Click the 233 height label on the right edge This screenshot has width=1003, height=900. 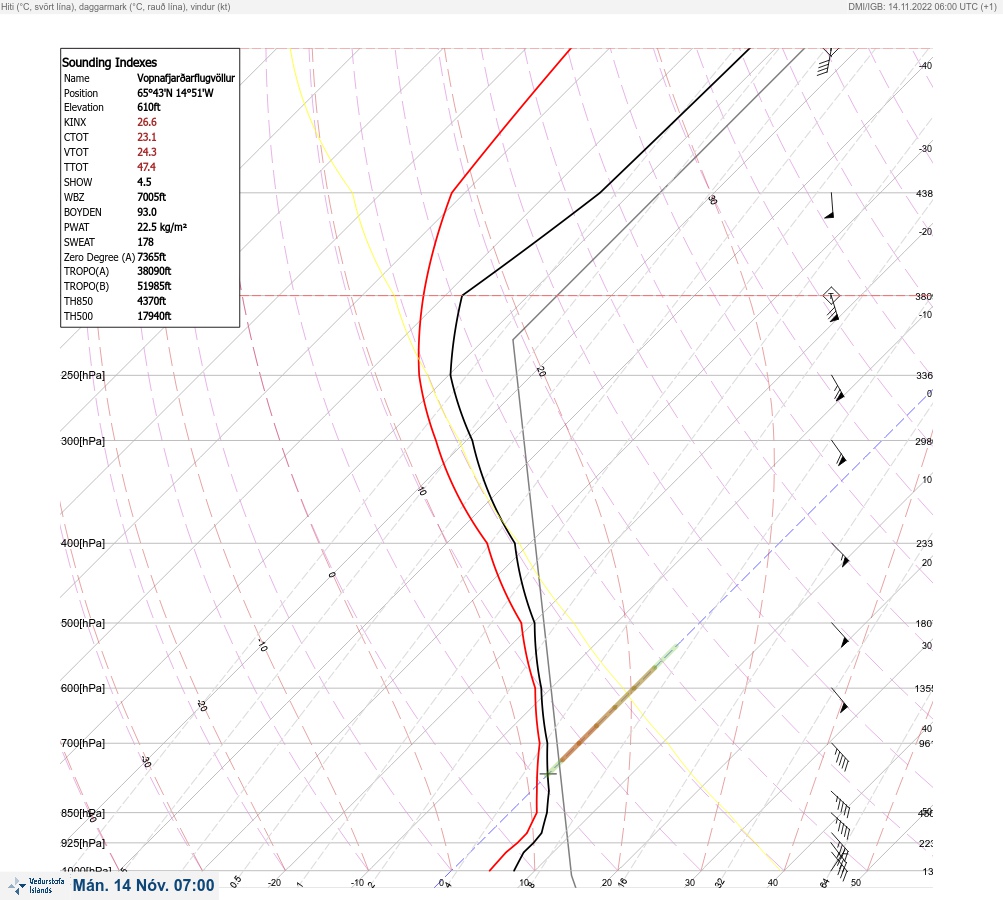924,544
